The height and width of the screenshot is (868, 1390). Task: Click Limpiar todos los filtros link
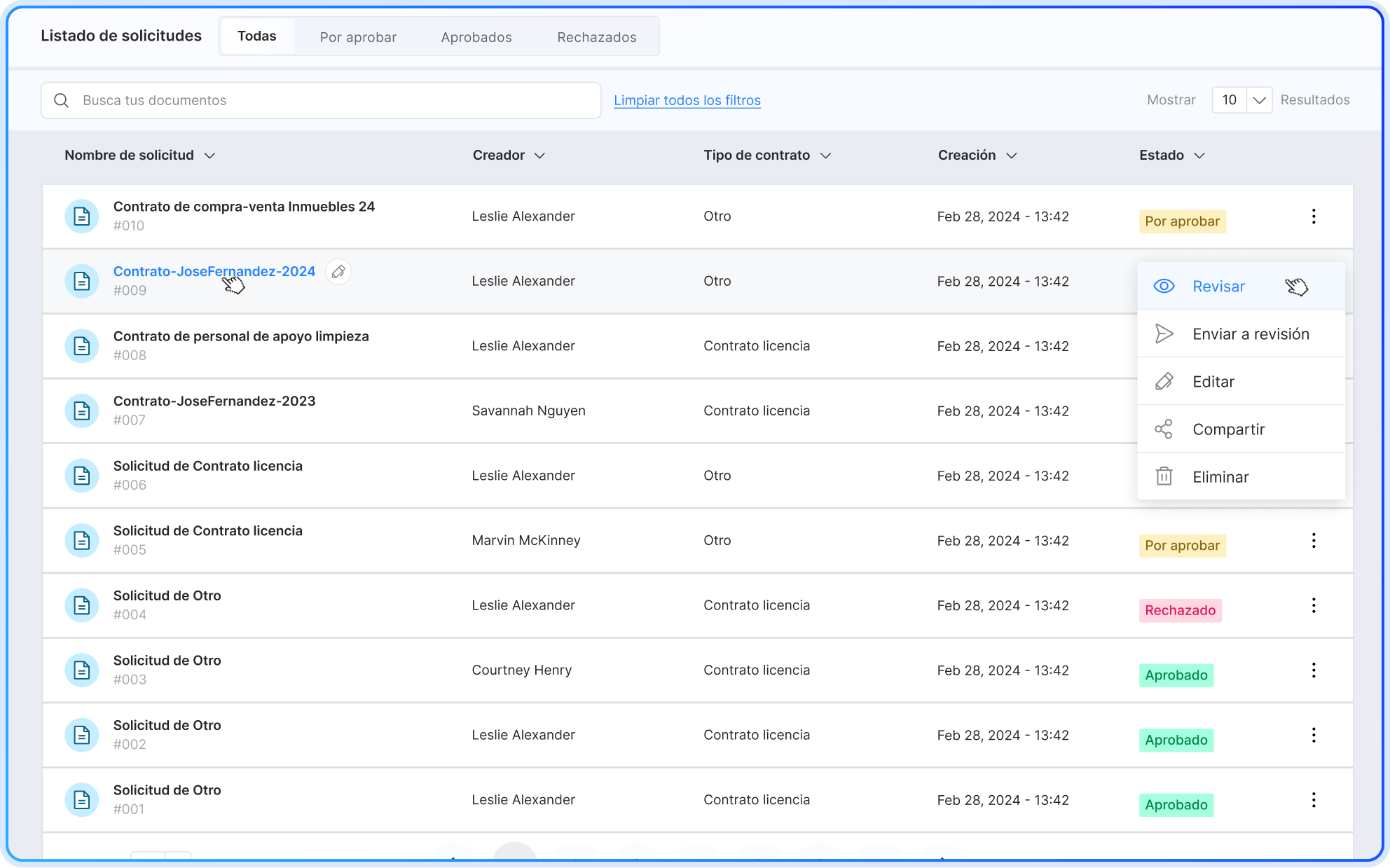click(x=687, y=100)
